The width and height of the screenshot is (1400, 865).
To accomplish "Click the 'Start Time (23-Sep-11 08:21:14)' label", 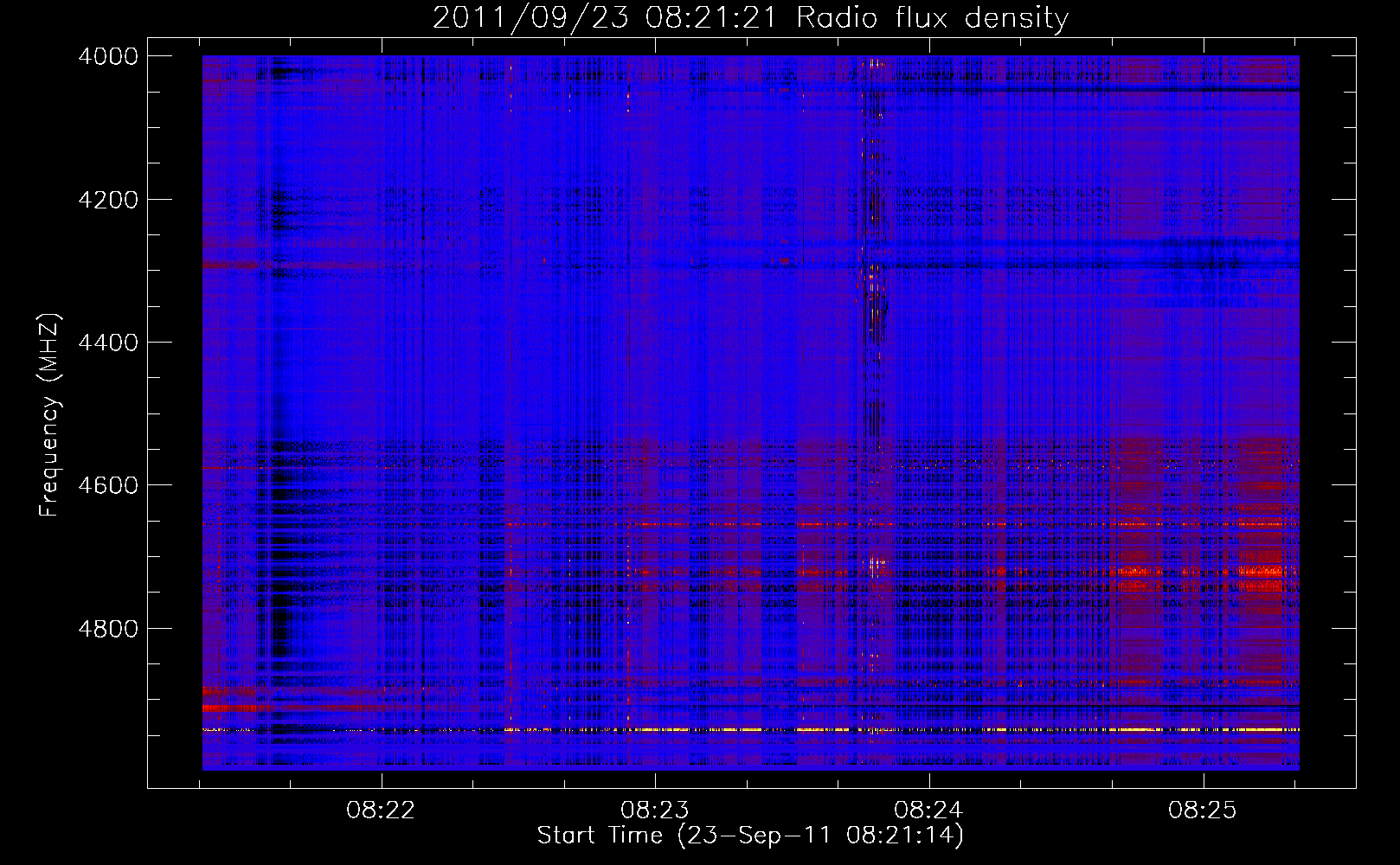I will [x=750, y=836].
